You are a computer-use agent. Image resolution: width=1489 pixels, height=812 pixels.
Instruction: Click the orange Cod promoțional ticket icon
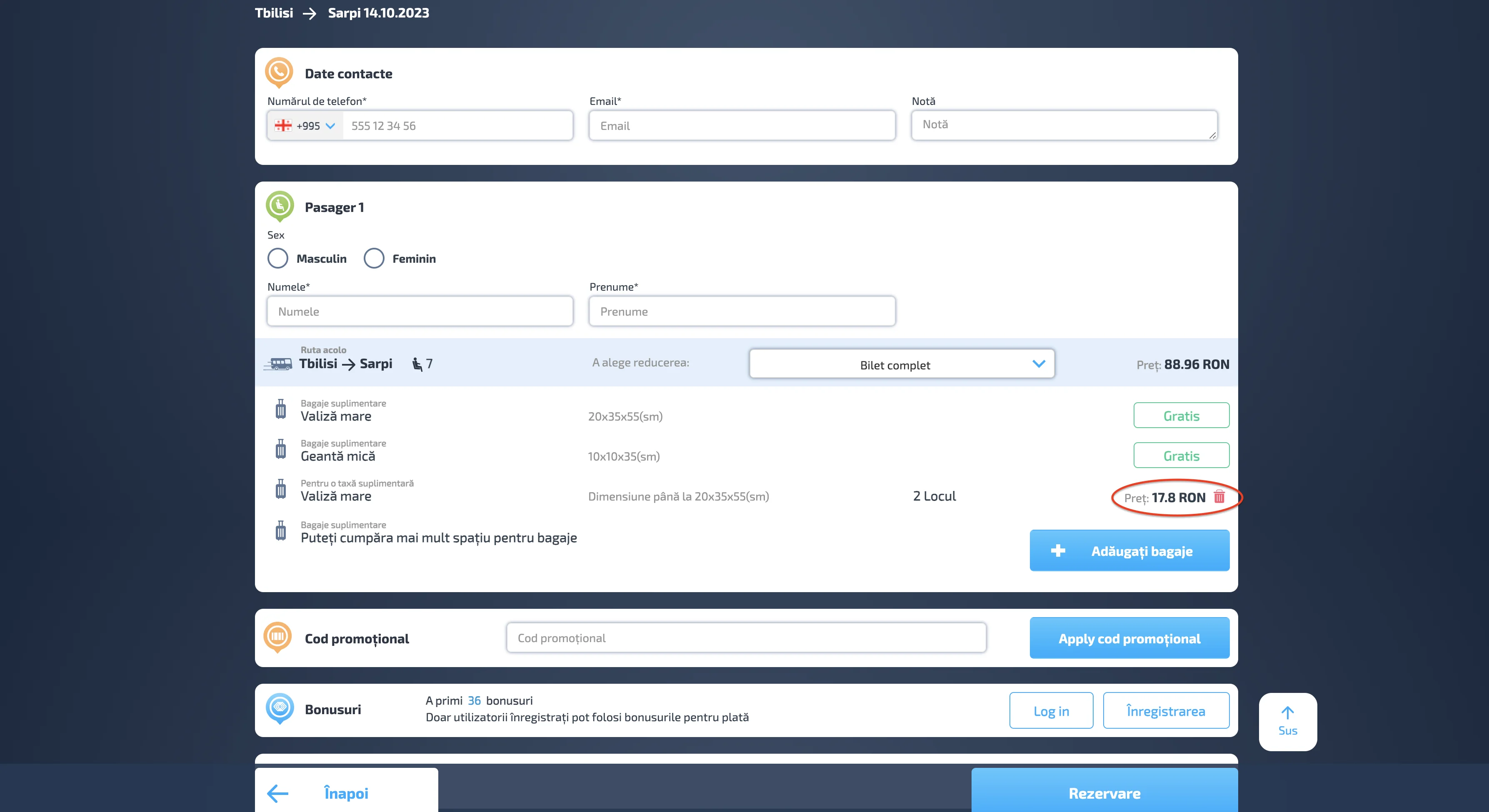[277, 636]
